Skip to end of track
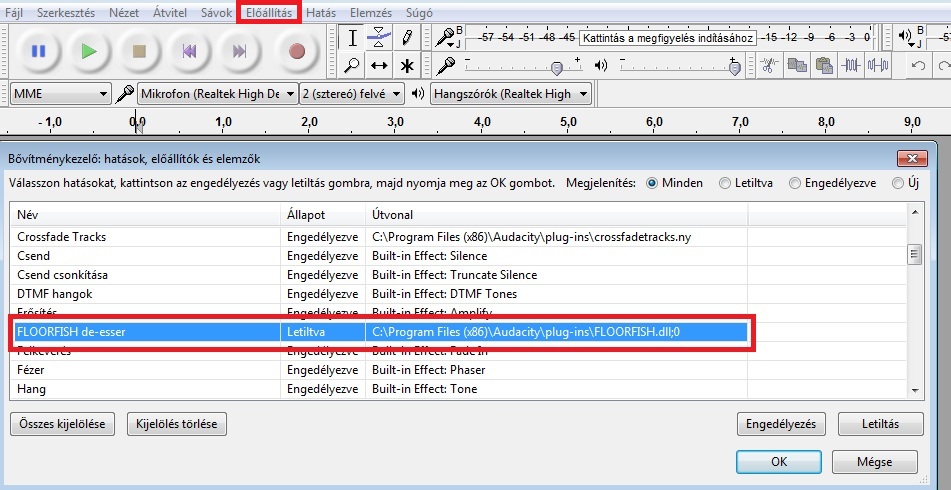The image size is (951, 490). 240,52
